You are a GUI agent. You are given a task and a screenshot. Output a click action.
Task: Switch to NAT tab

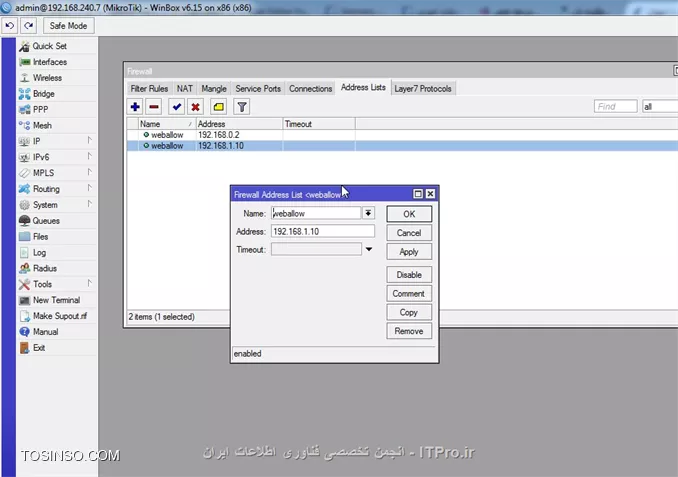[185, 89]
